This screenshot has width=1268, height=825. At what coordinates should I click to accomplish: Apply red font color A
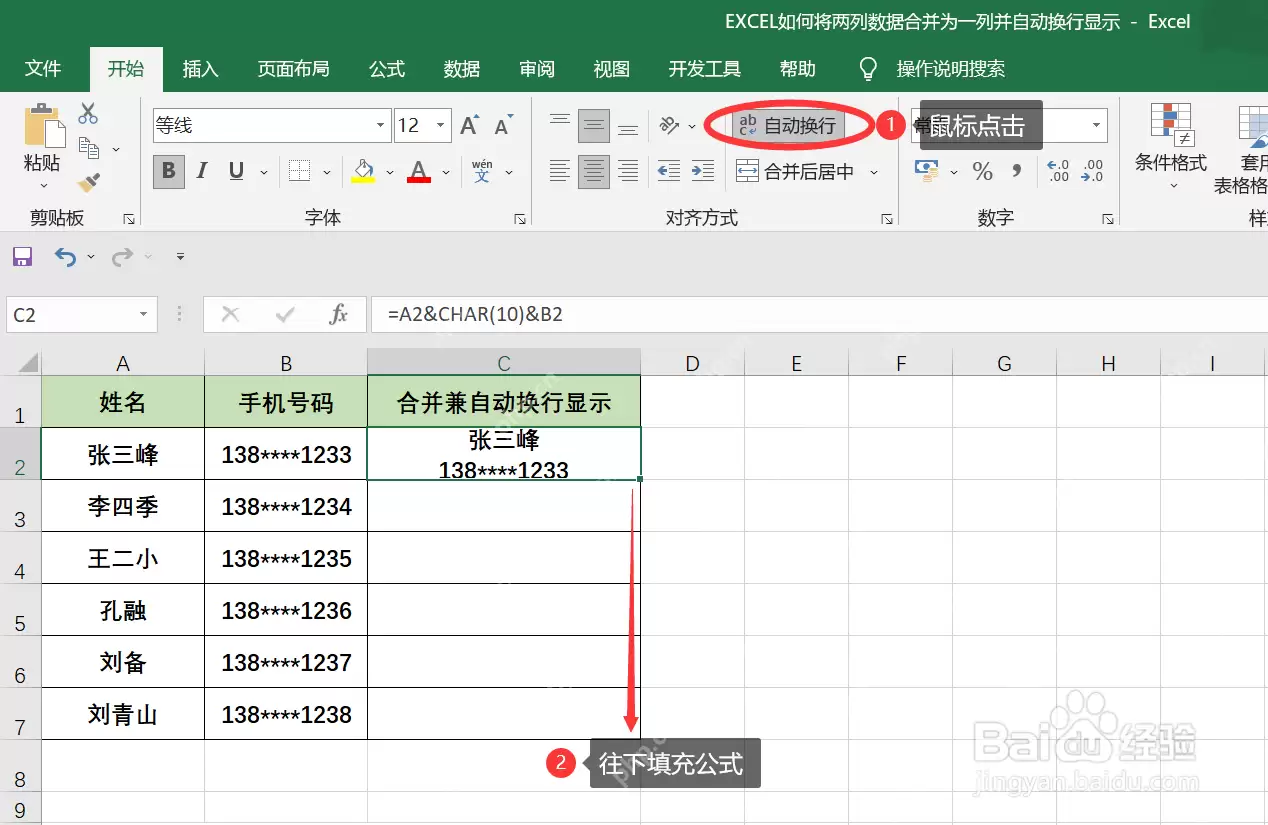click(419, 171)
